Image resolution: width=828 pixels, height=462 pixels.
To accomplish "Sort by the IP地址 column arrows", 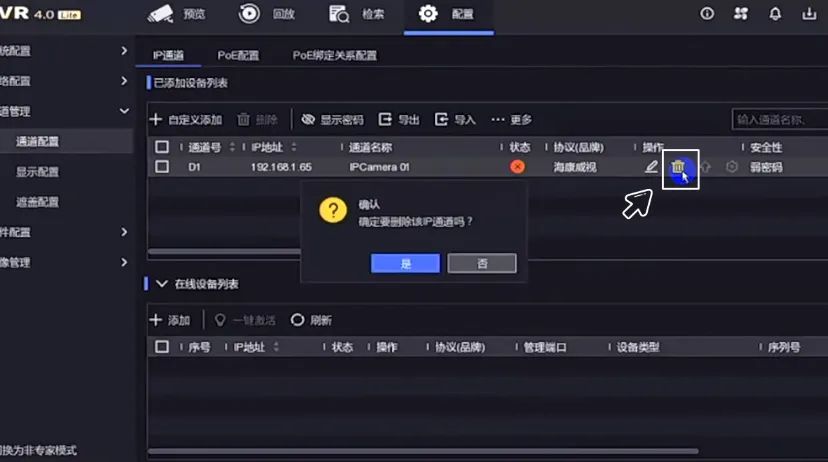I will click(x=293, y=147).
